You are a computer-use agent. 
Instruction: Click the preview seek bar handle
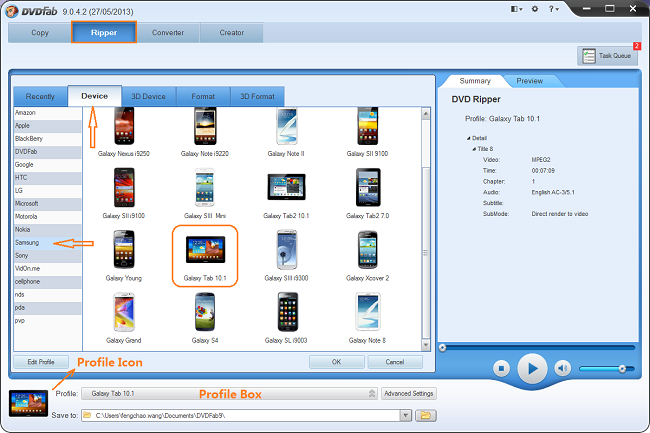coord(442,348)
